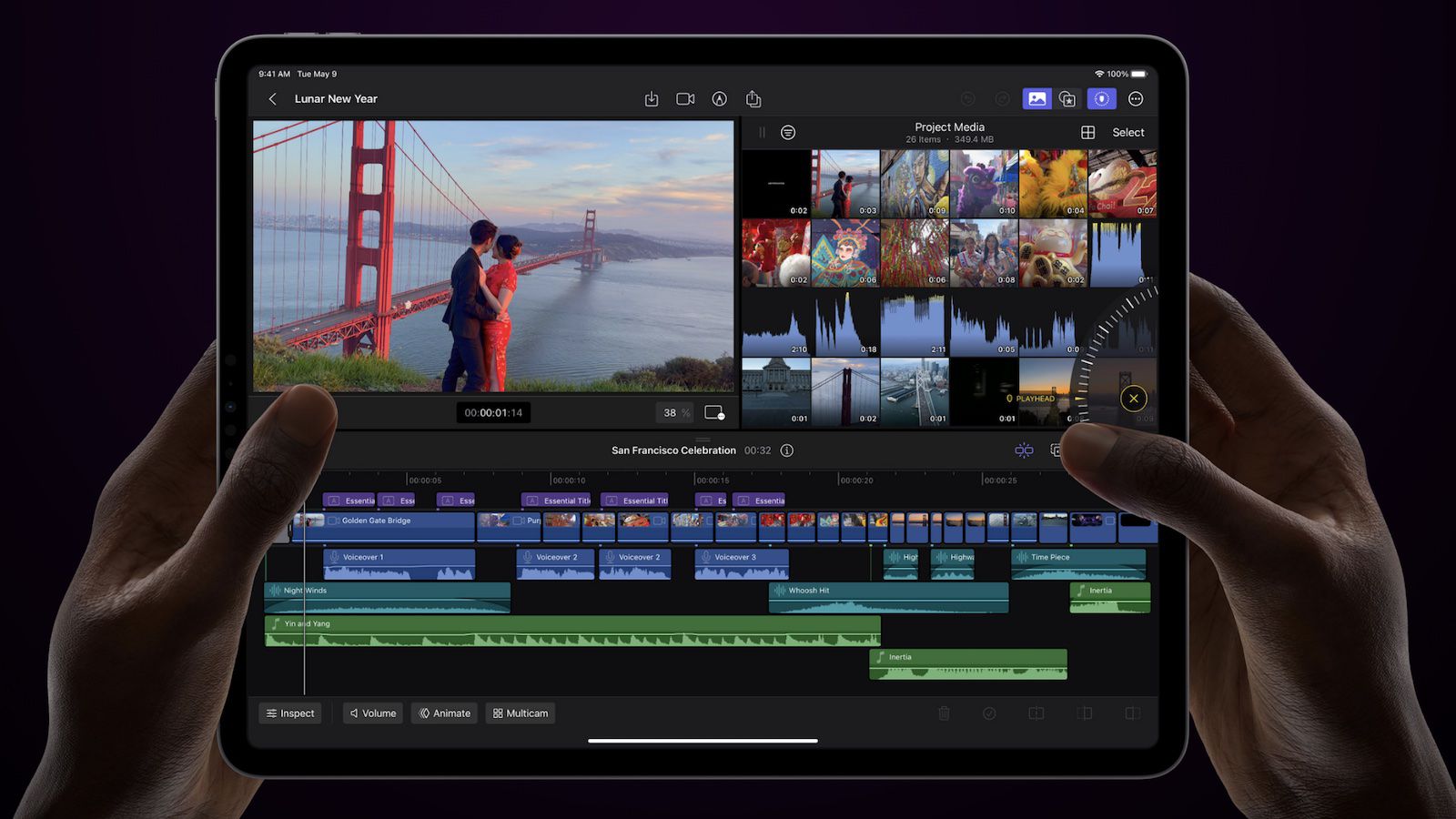The image size is (1456, 819).
Task: Tap the trash icon below the timeline
Action: [945, 713]
